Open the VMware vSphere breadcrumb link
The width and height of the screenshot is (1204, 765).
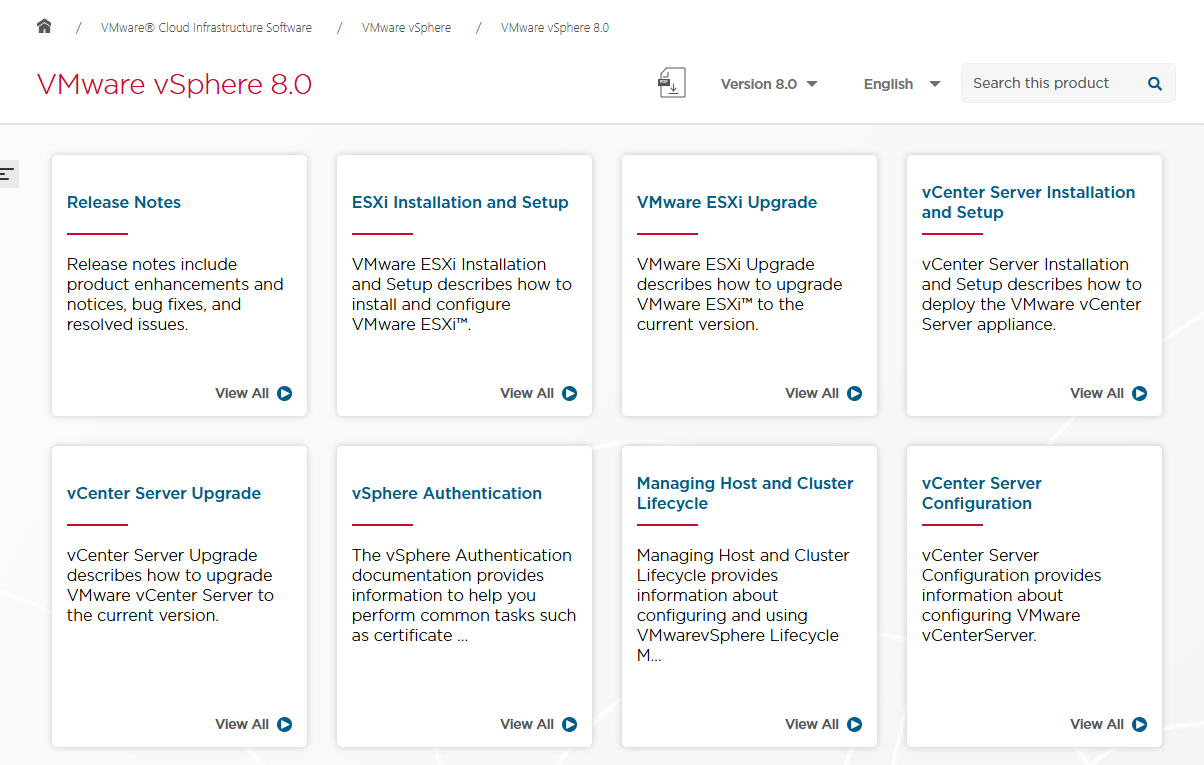click(406, 27)
